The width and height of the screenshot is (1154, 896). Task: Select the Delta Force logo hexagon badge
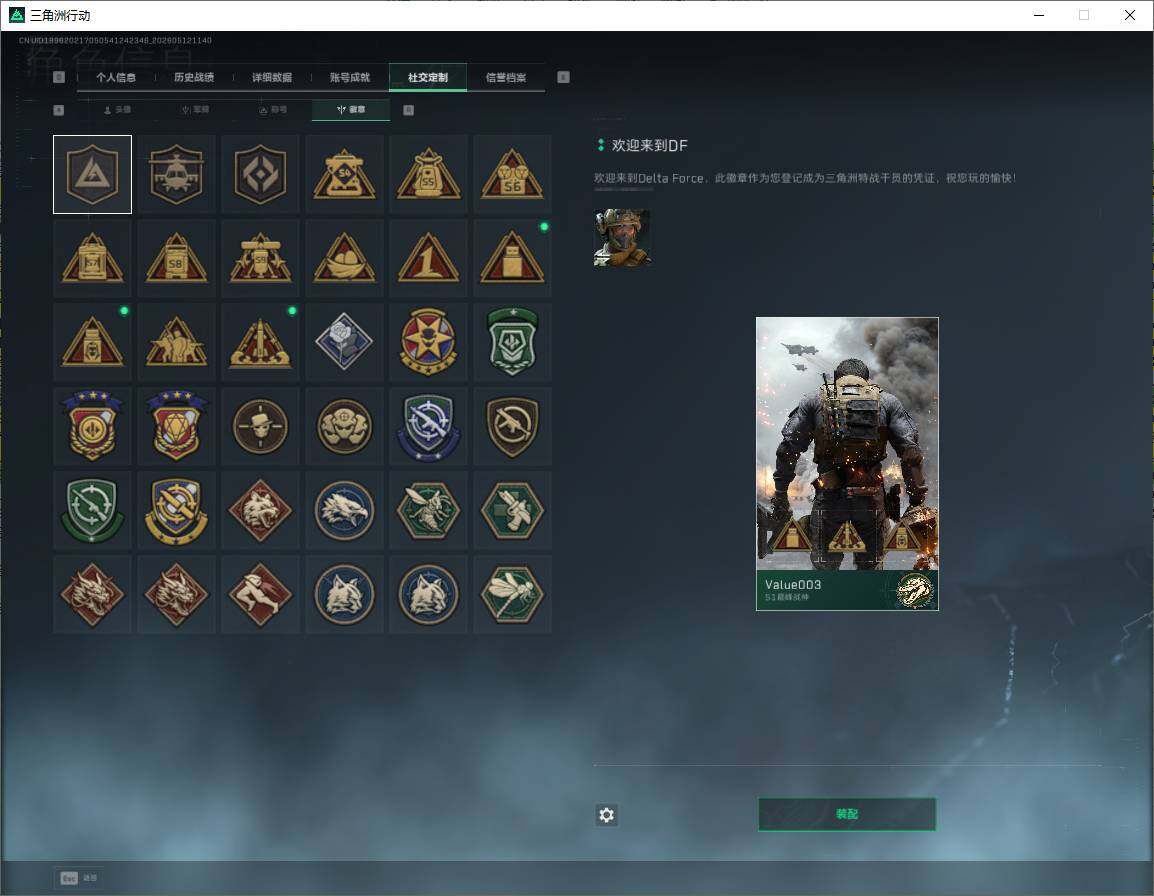click(92, 174)
